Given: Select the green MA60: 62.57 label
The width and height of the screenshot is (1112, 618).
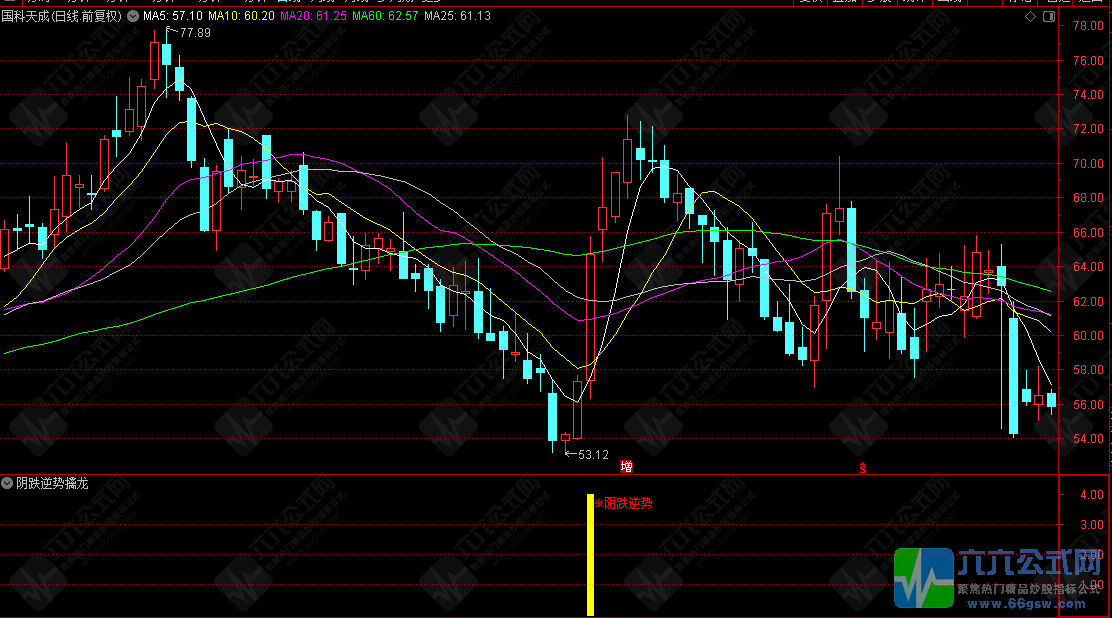Looking at the screenshot, I should click(385, 16).
